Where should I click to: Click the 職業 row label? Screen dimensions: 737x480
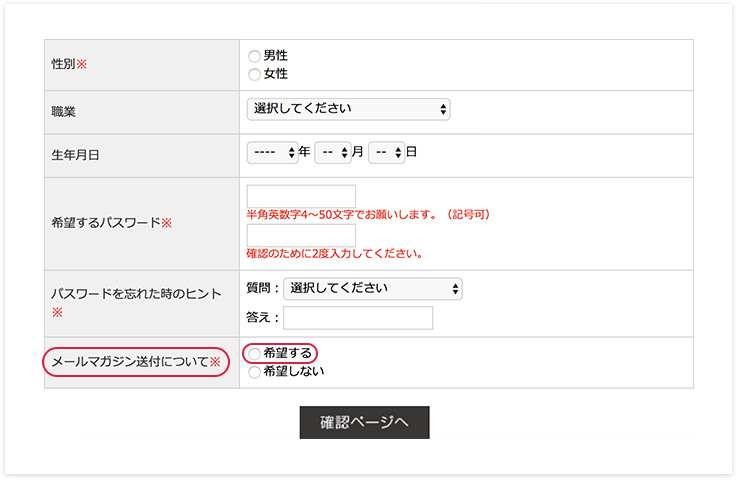[x=64, y=112]
